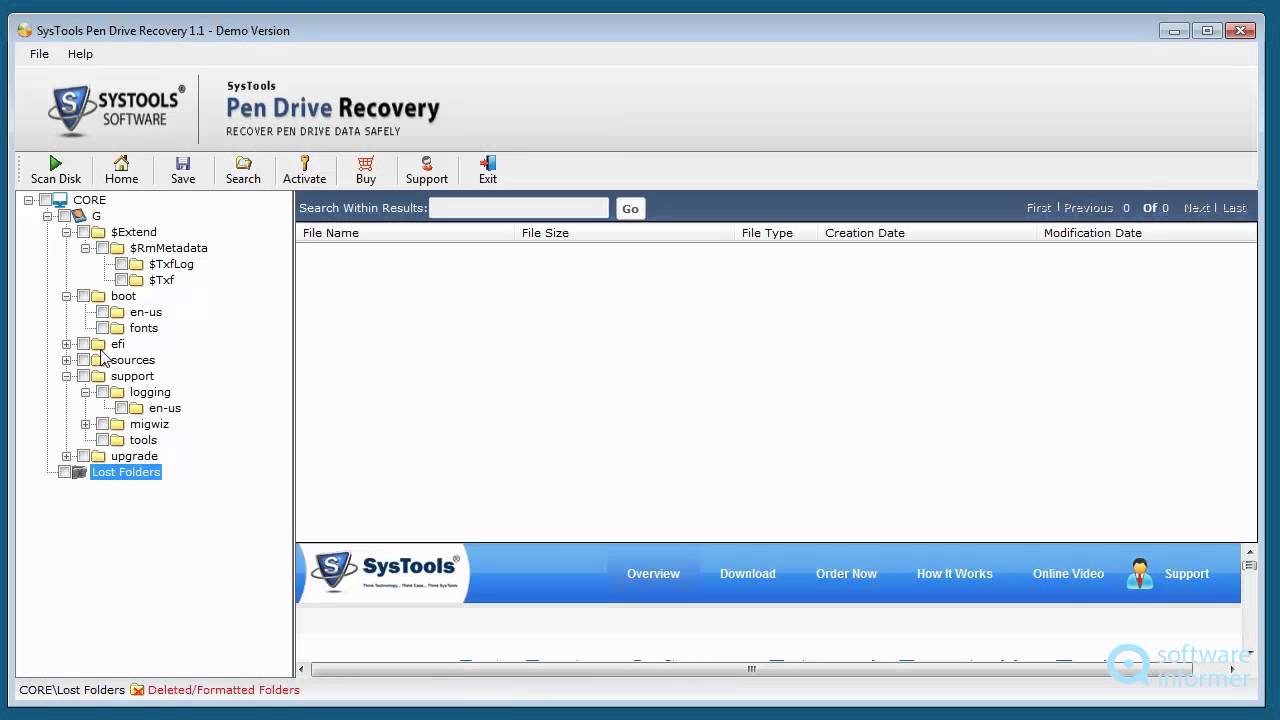Click the upgrade folder icon
The image size is (1280, 720).
(x=98, y=456)
